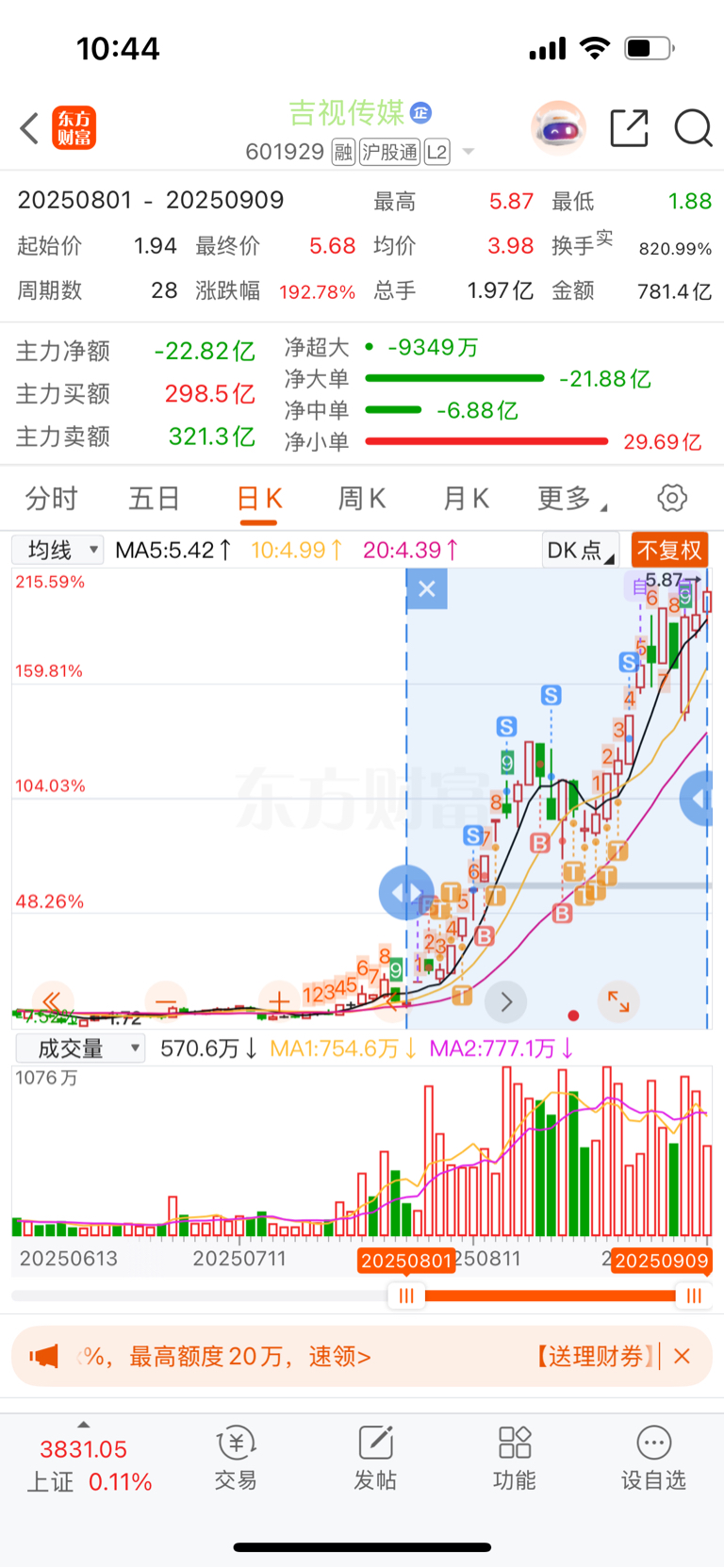The image size is (724, 1568).
Task: Switch to 周K tab
Action: click(x=362, y=498)
